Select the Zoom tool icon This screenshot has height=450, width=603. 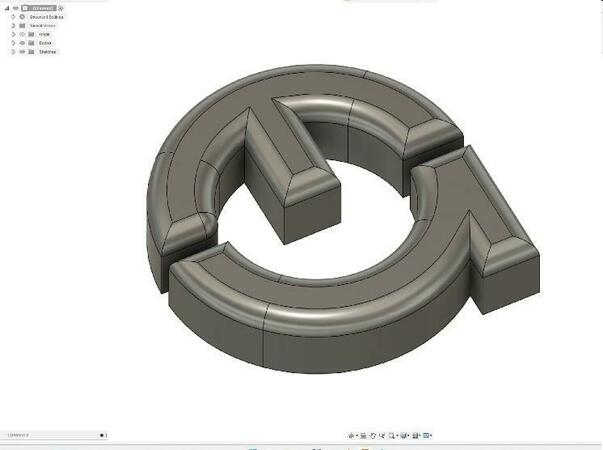coord(382,435)
